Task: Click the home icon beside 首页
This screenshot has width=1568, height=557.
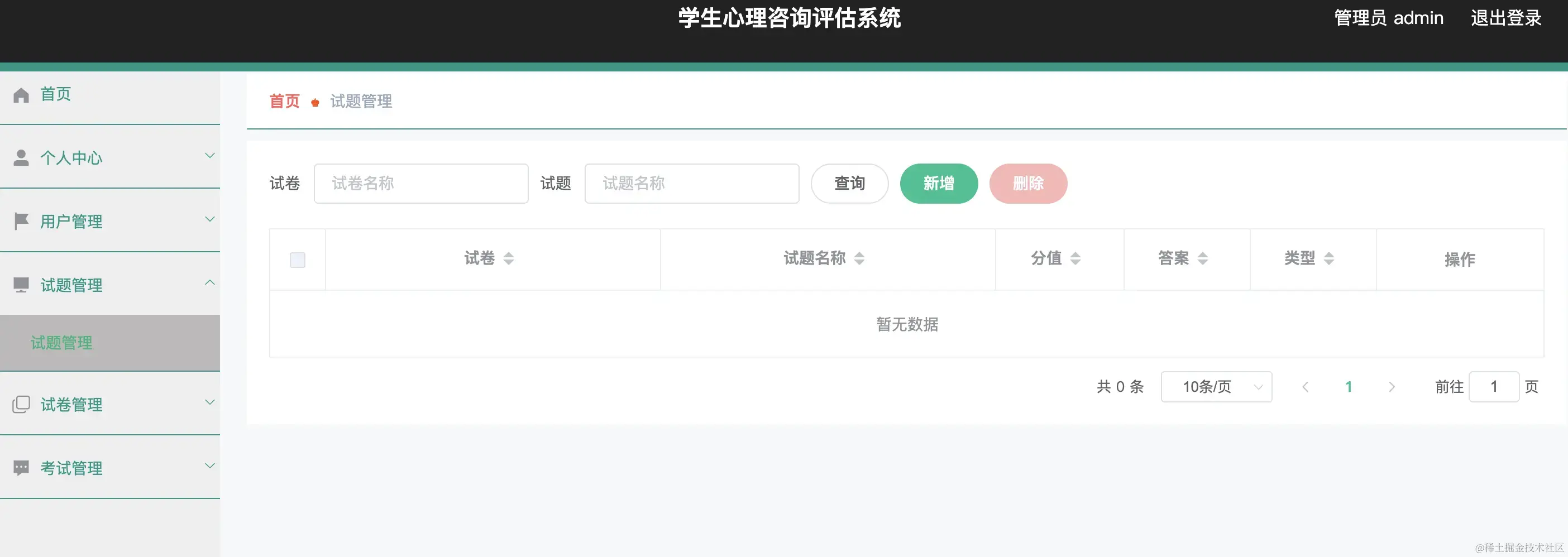Action: 21,94
